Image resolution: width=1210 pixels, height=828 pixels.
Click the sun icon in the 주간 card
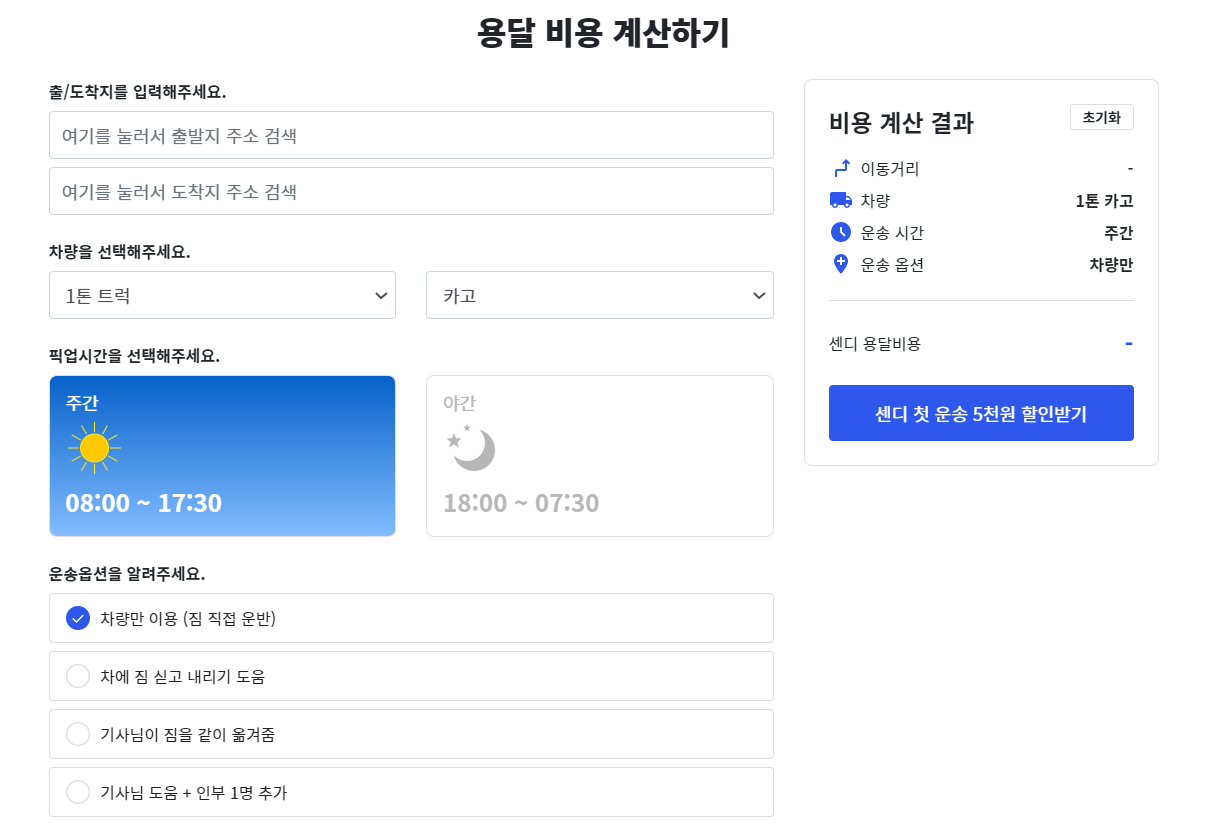[x=93, y=448]
